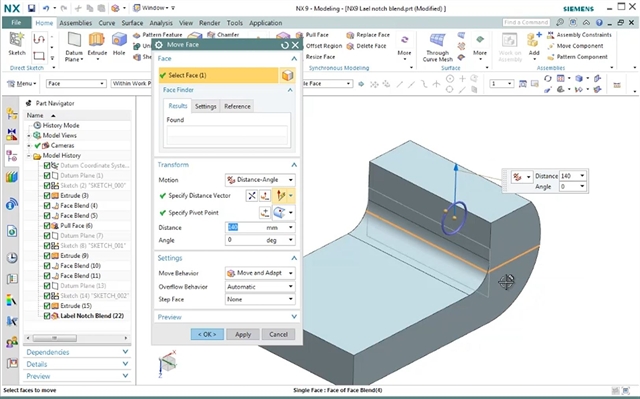Click the Help question mark icon
Image resolution: width=640 pixels, height=399 pixels.
tap(599, 23)
